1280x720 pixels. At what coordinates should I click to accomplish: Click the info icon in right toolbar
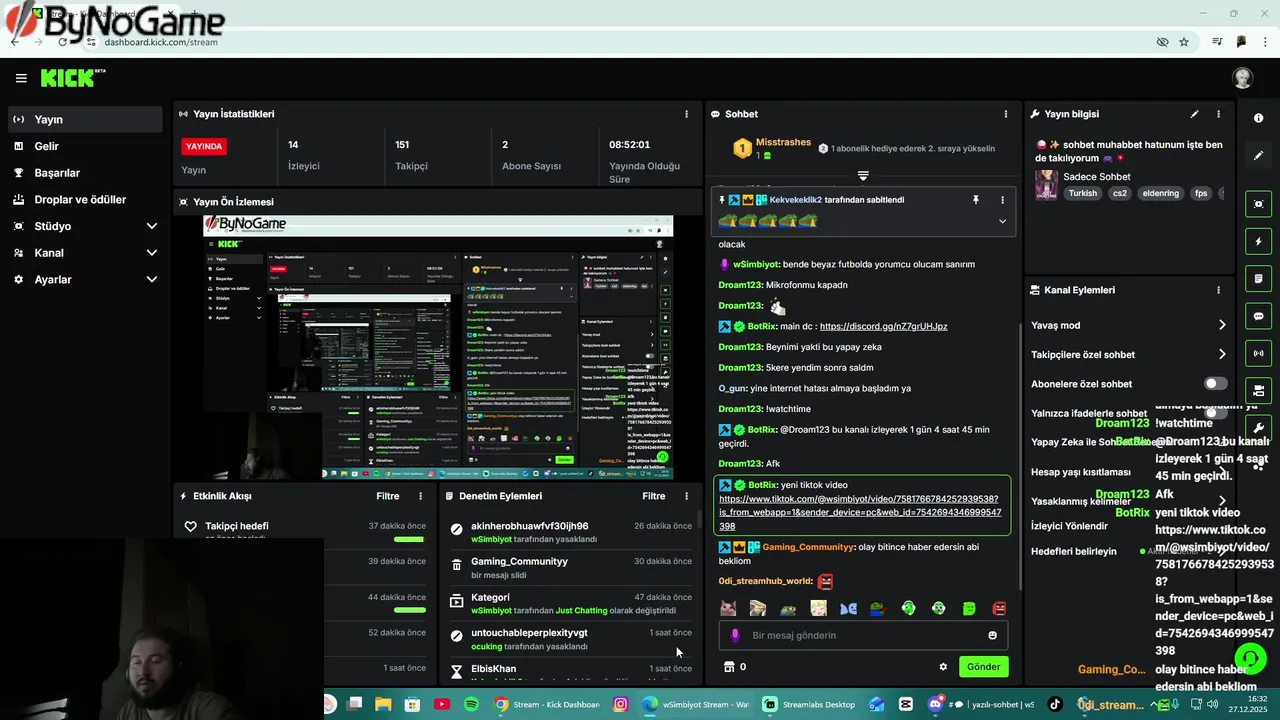(x=1258, y=118)
